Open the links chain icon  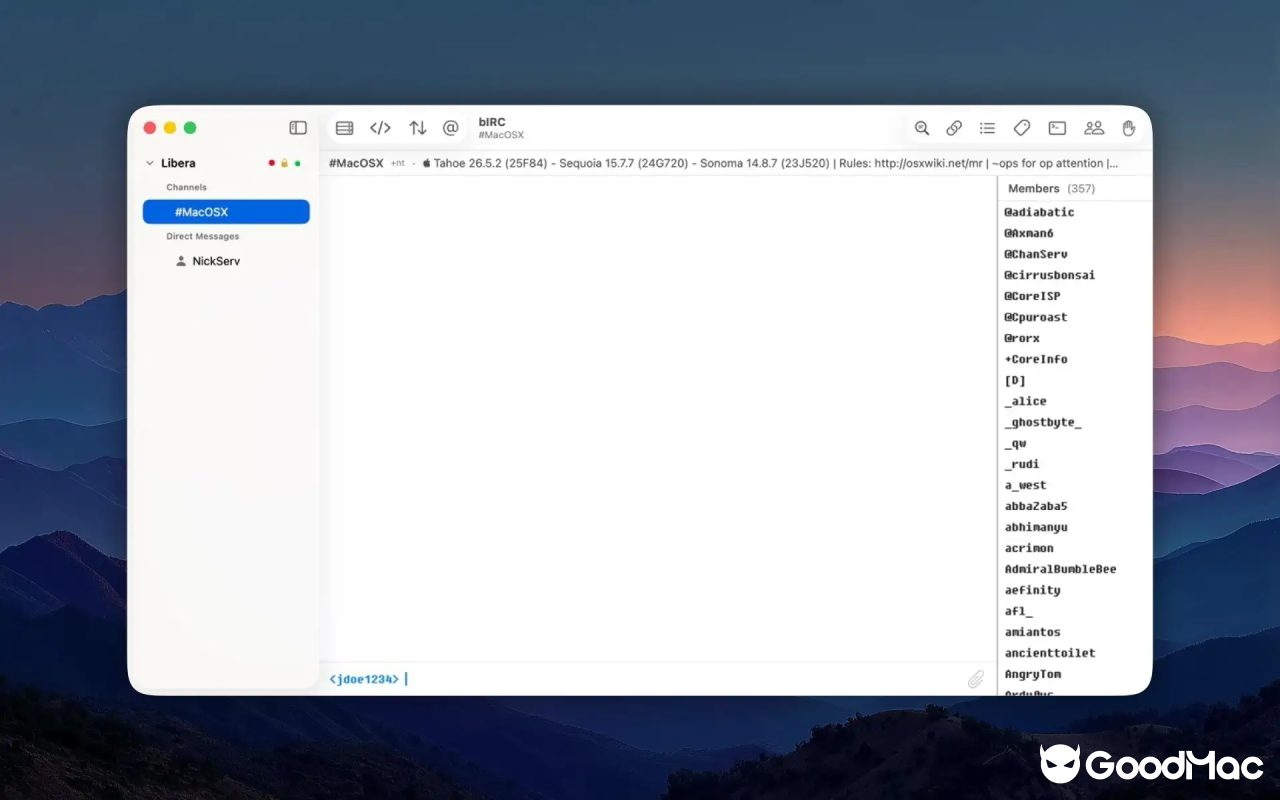954,128
